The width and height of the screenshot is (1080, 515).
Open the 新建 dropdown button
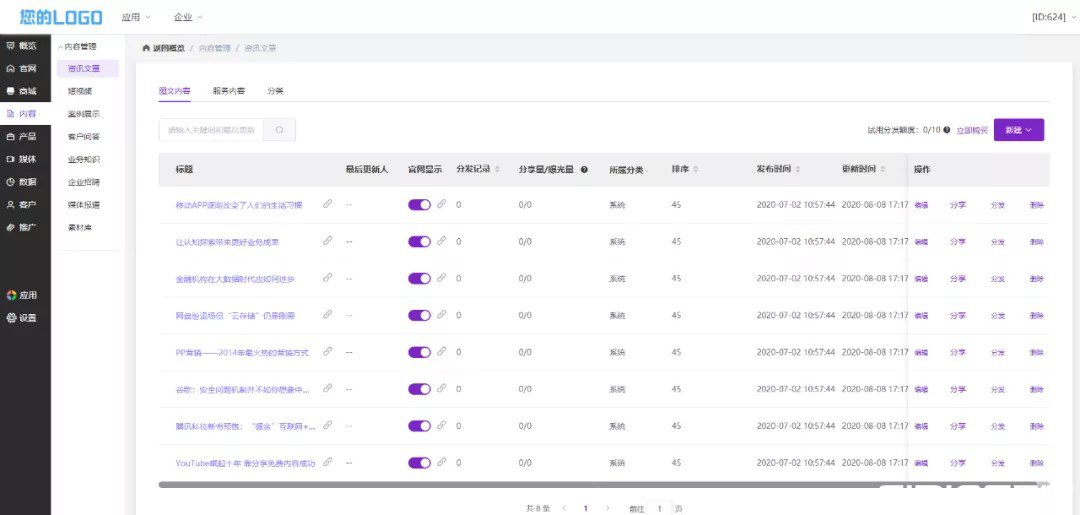click(x=1019, y=130)
